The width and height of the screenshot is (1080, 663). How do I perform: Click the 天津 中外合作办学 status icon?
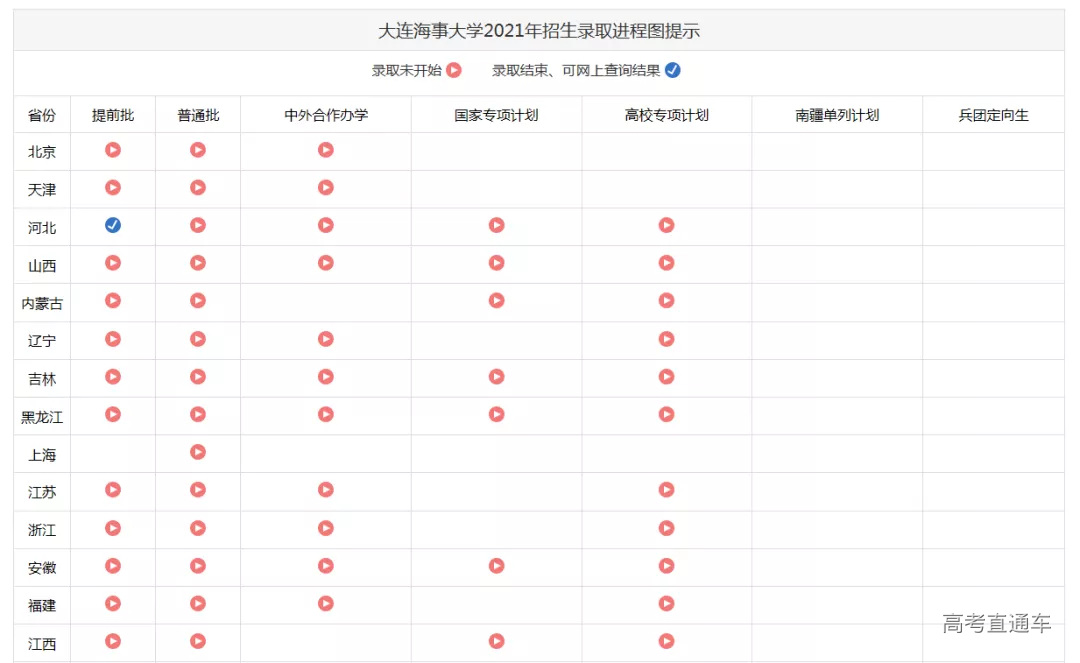point(326,187)
